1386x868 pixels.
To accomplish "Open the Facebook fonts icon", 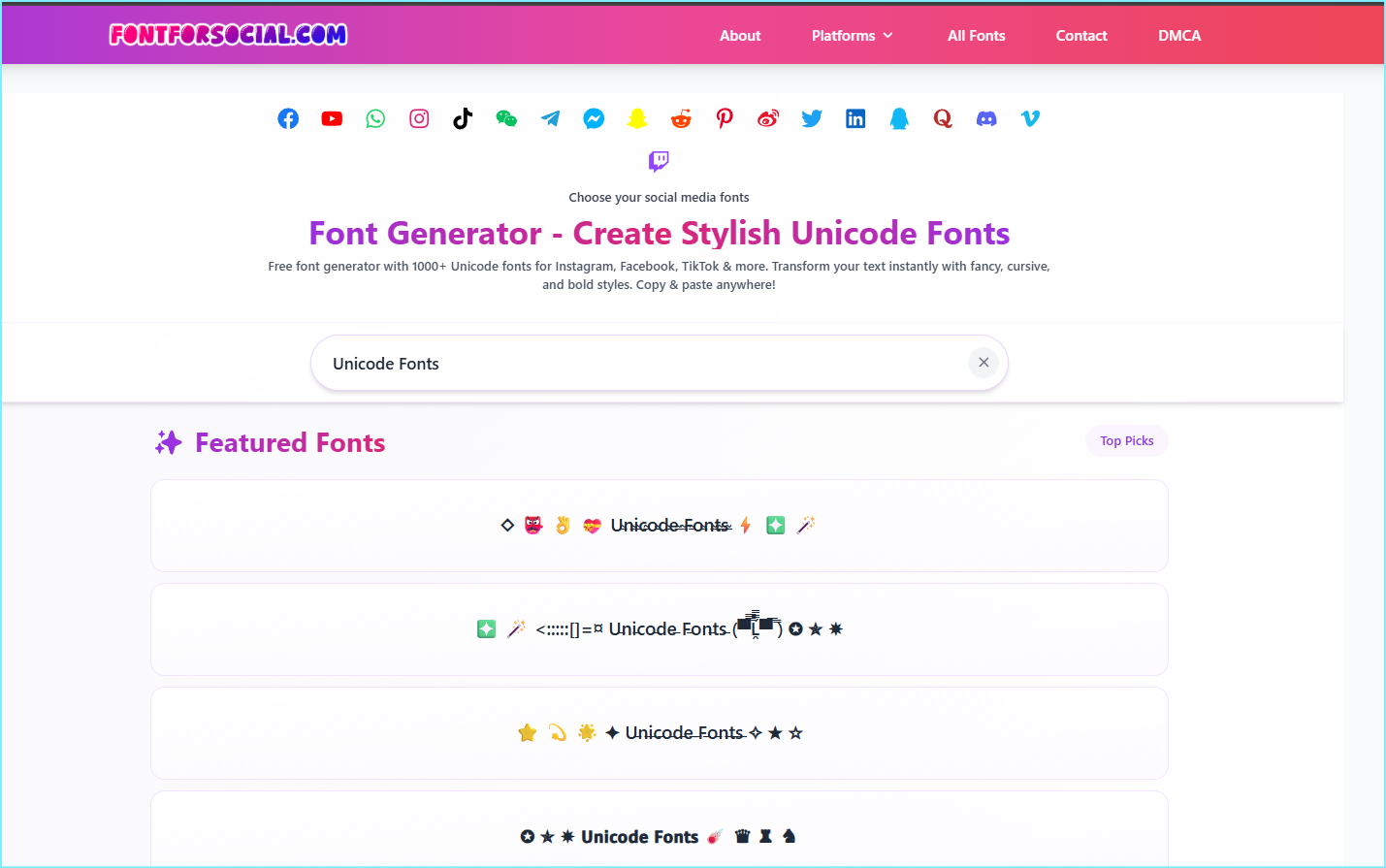I will (x=288, y=118).
